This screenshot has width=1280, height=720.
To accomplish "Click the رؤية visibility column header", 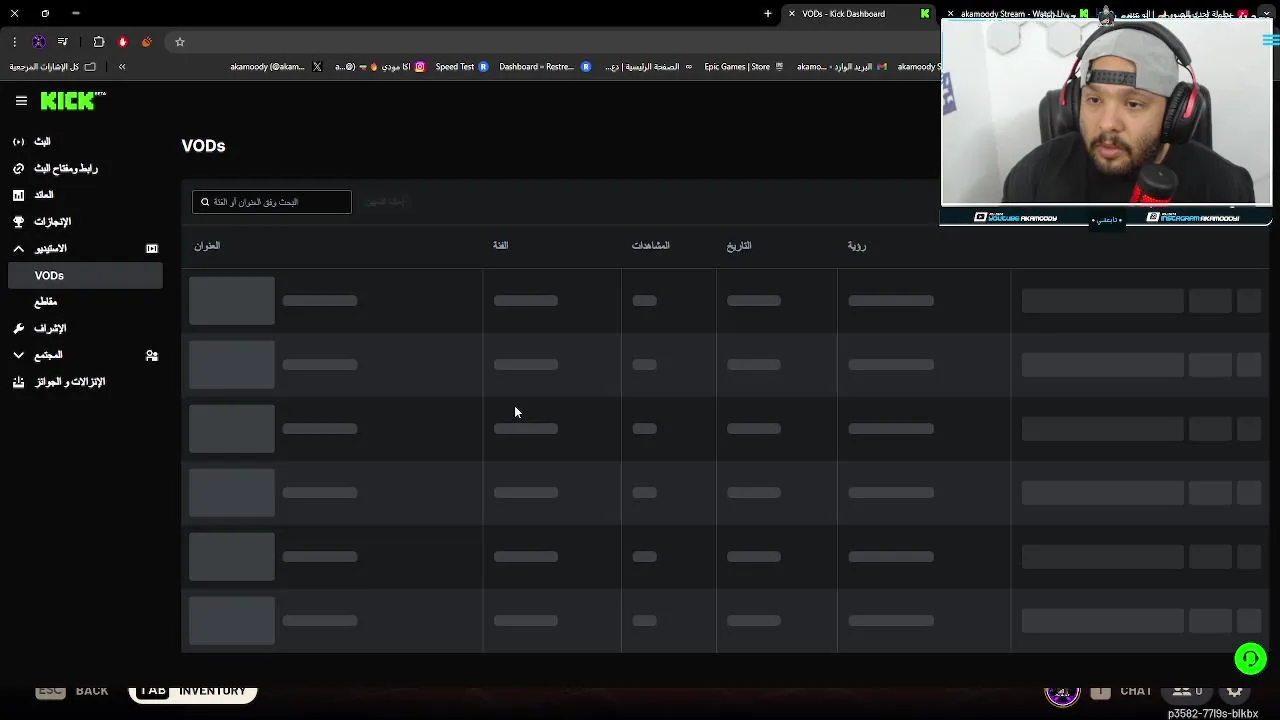I will pos(857,246).
